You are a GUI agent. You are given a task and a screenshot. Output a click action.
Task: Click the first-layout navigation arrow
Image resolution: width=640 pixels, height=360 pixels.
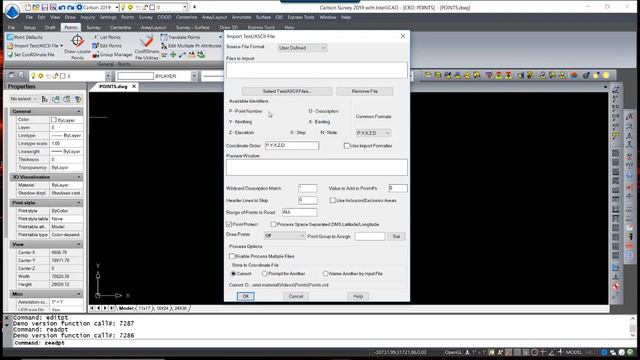[92, 309]
